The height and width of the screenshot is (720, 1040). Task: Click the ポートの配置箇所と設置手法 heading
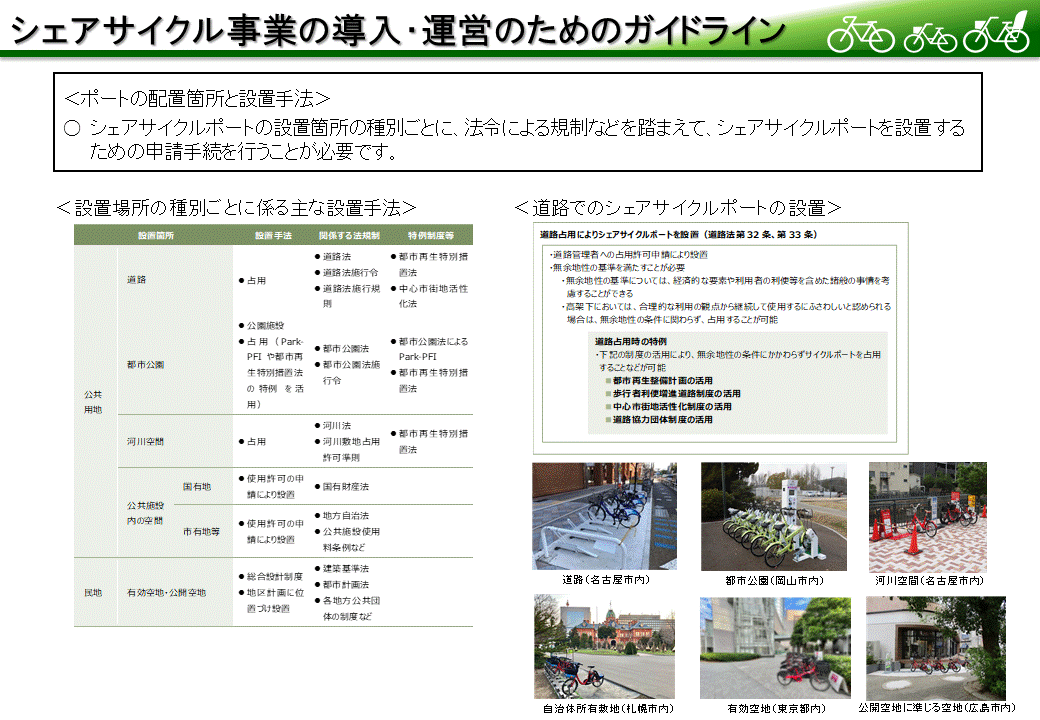point(197,99)
